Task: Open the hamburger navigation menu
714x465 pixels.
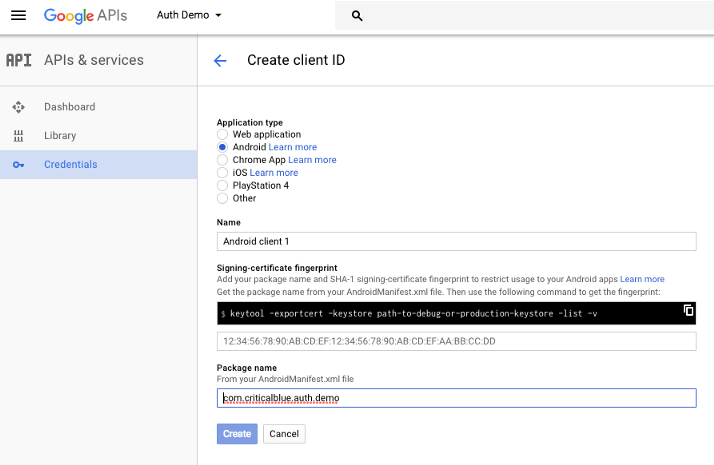Action: [x=18, y=15]
